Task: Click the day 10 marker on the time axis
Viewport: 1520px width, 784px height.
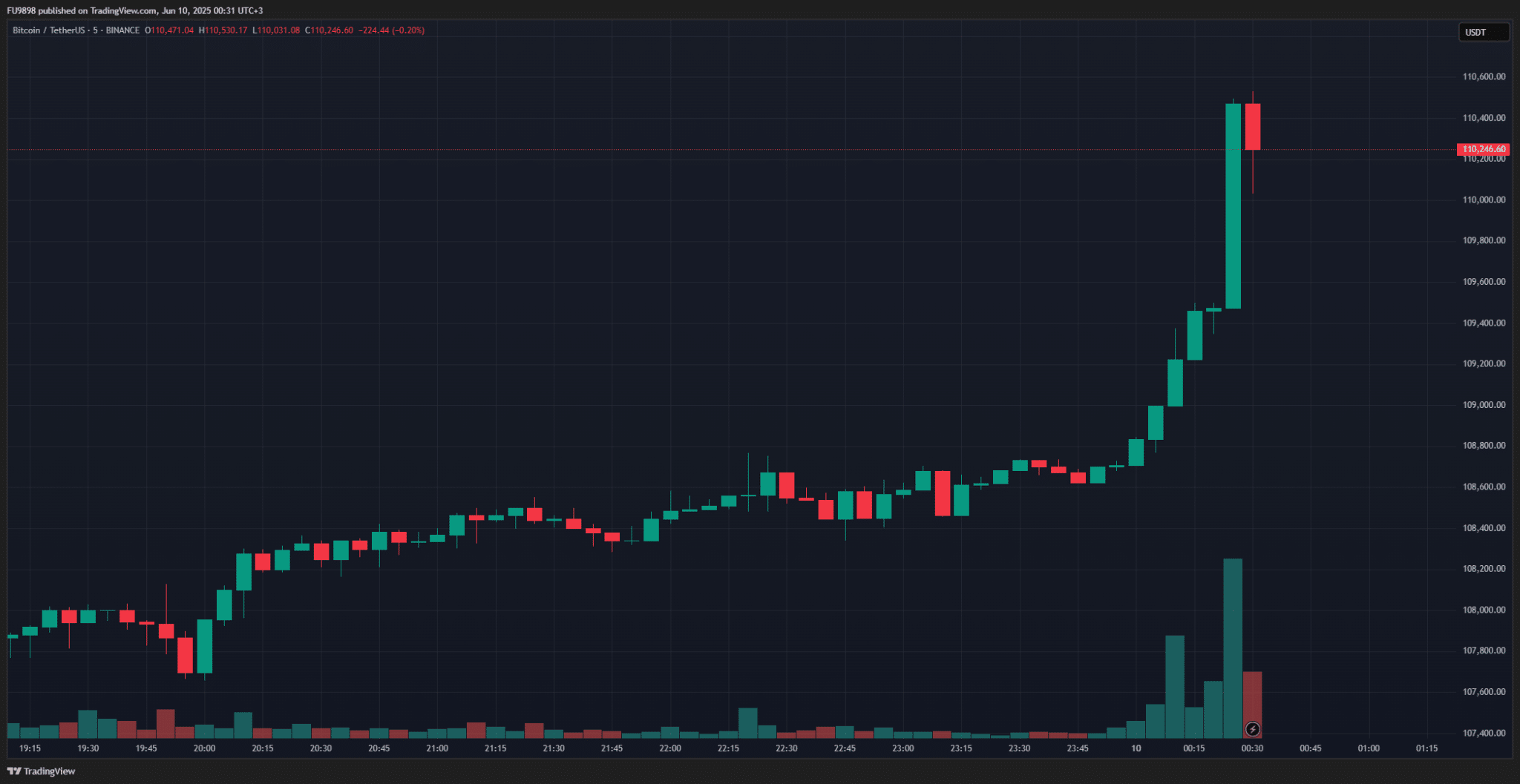Action: [1136, 748]
